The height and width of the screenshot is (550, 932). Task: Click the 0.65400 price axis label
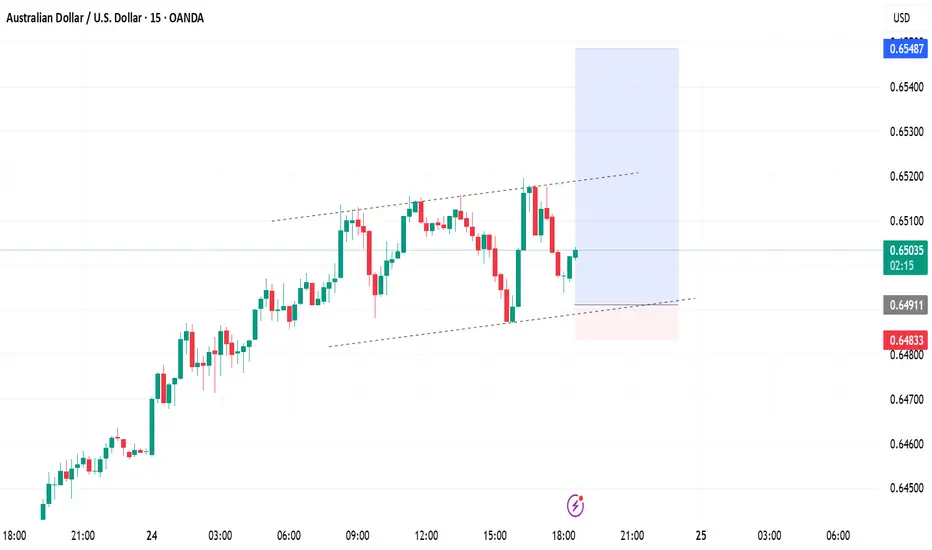(906, 87)
